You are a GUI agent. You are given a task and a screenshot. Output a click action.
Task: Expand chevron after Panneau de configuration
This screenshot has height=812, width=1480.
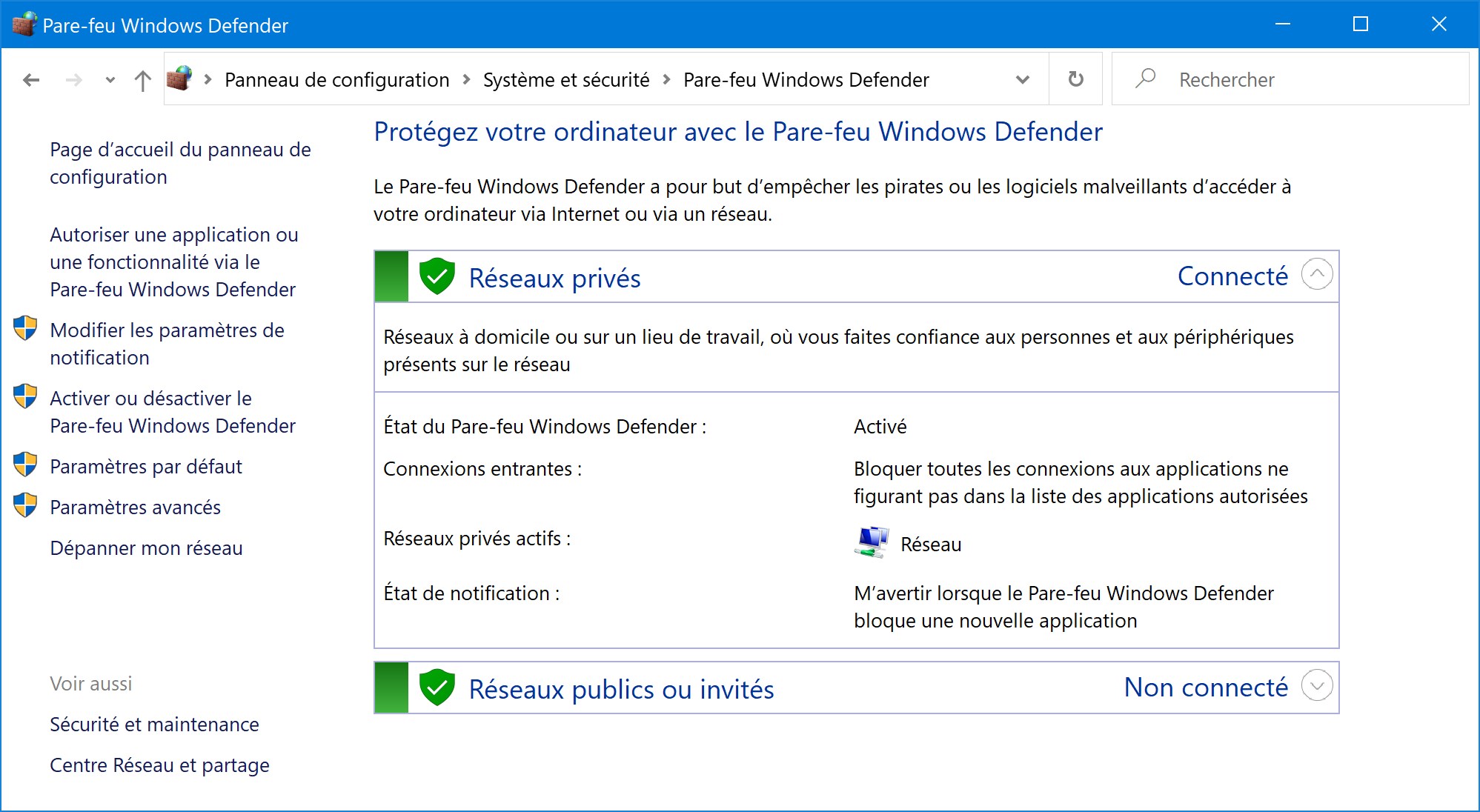pos(467,79)
